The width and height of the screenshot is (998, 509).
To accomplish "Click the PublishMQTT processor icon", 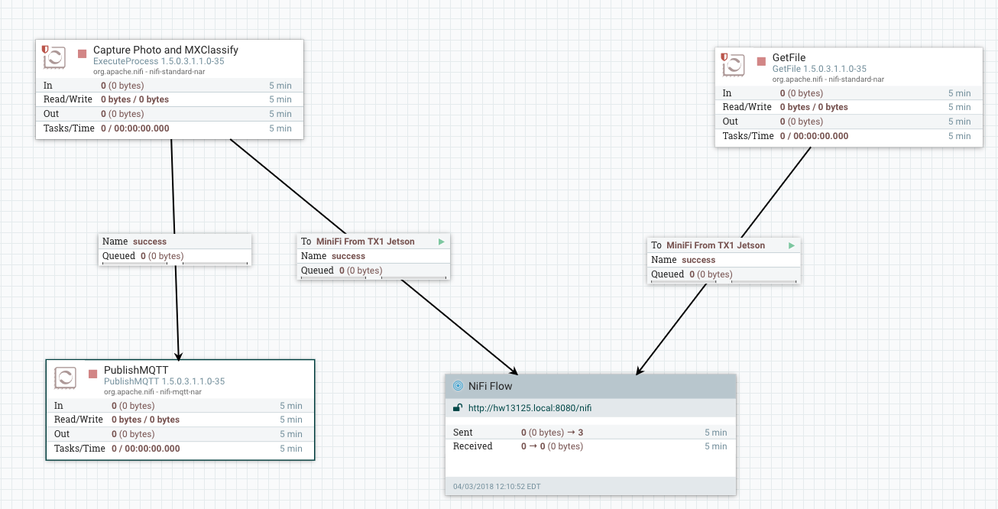I will [x=65, y=377].
